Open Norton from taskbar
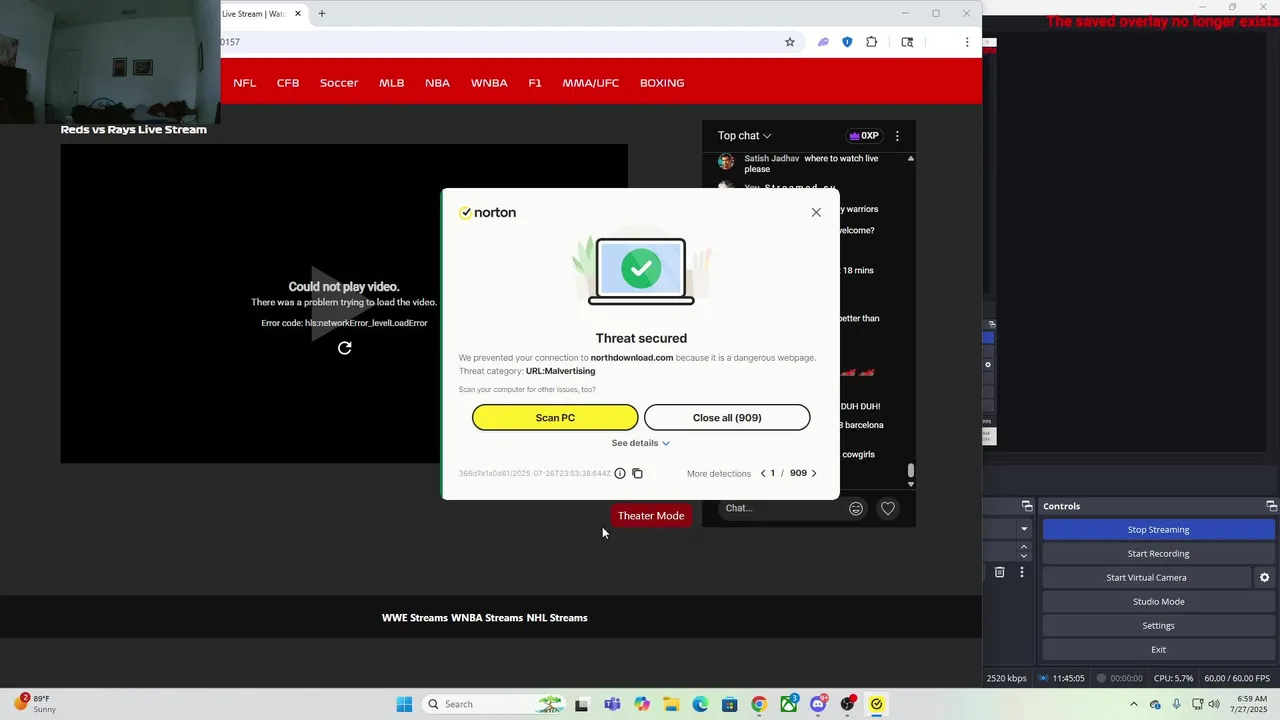The width and height of the screenshot is (1280, 720). 877,704
